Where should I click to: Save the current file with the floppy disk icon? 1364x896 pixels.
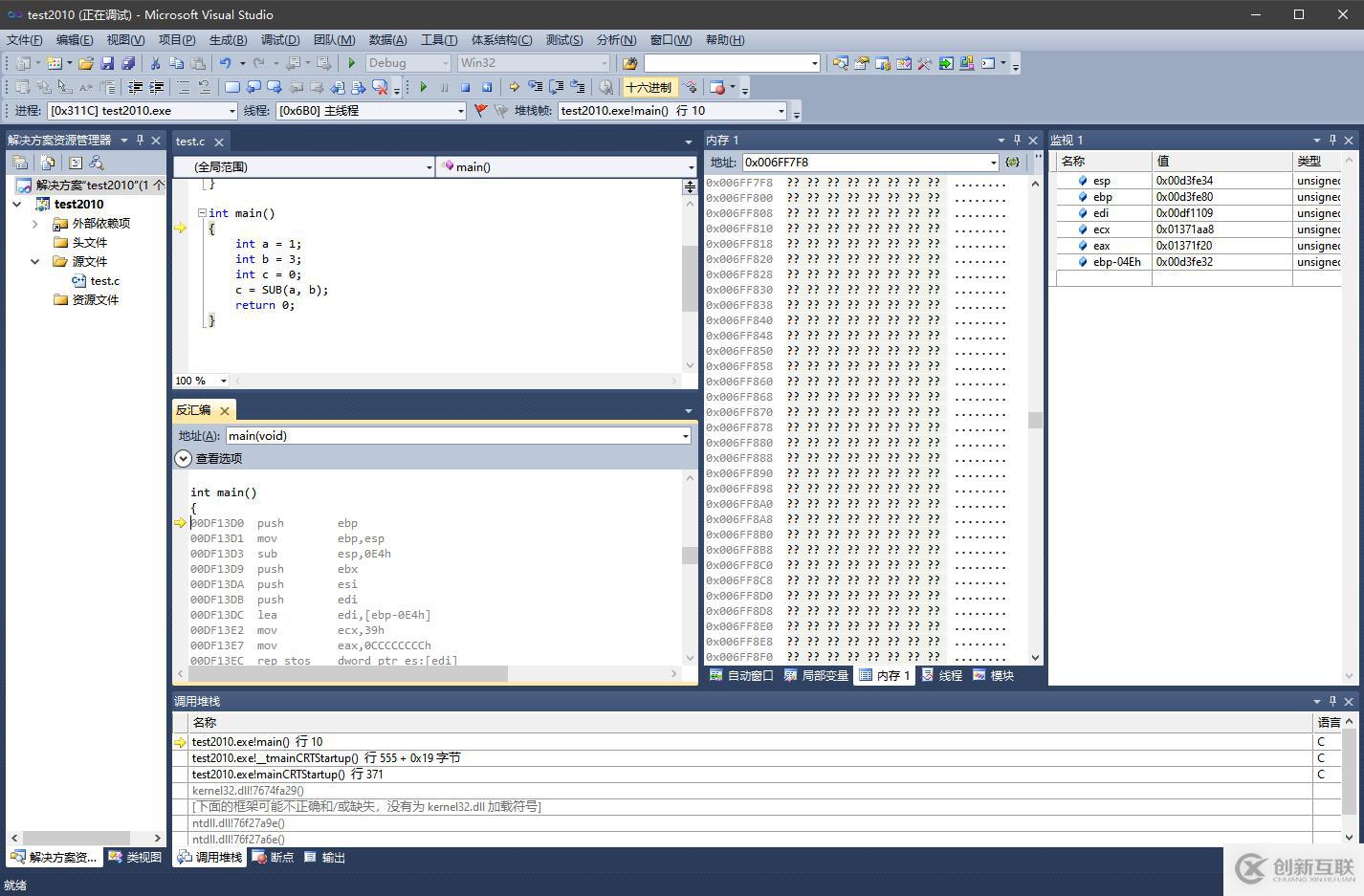coord(107,63)
